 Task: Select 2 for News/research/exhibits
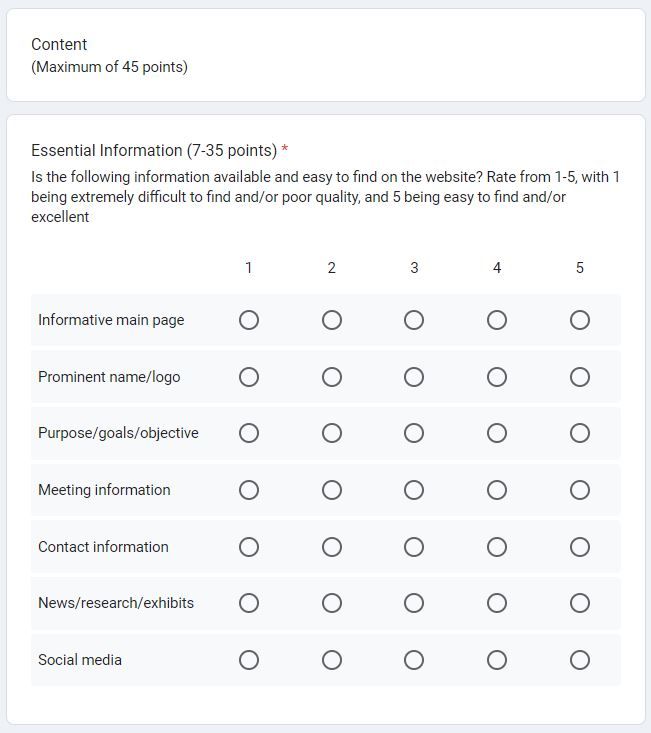[x=332, y=603]
